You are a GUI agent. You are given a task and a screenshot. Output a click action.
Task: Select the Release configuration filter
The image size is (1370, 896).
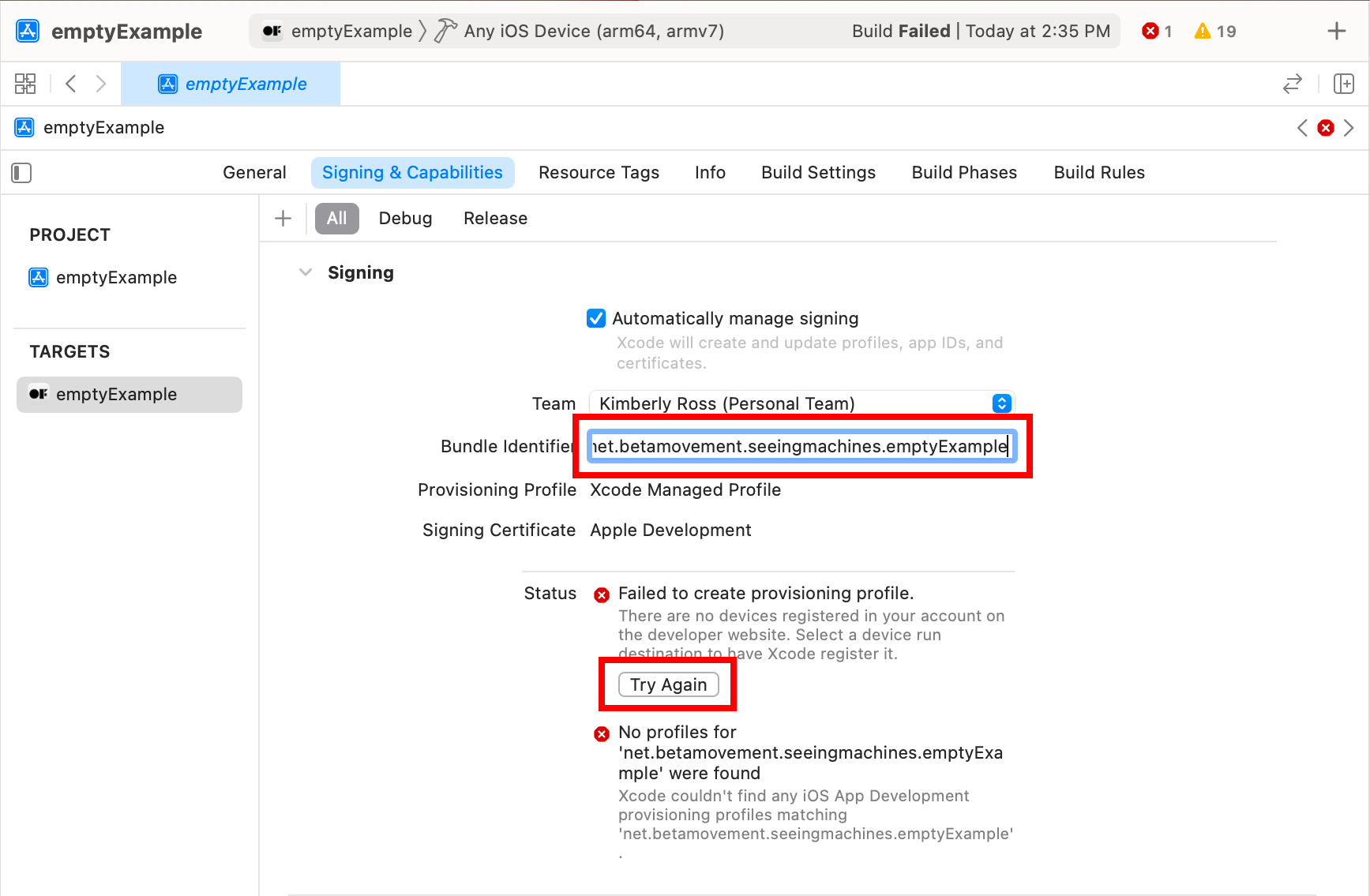point(495,219)
